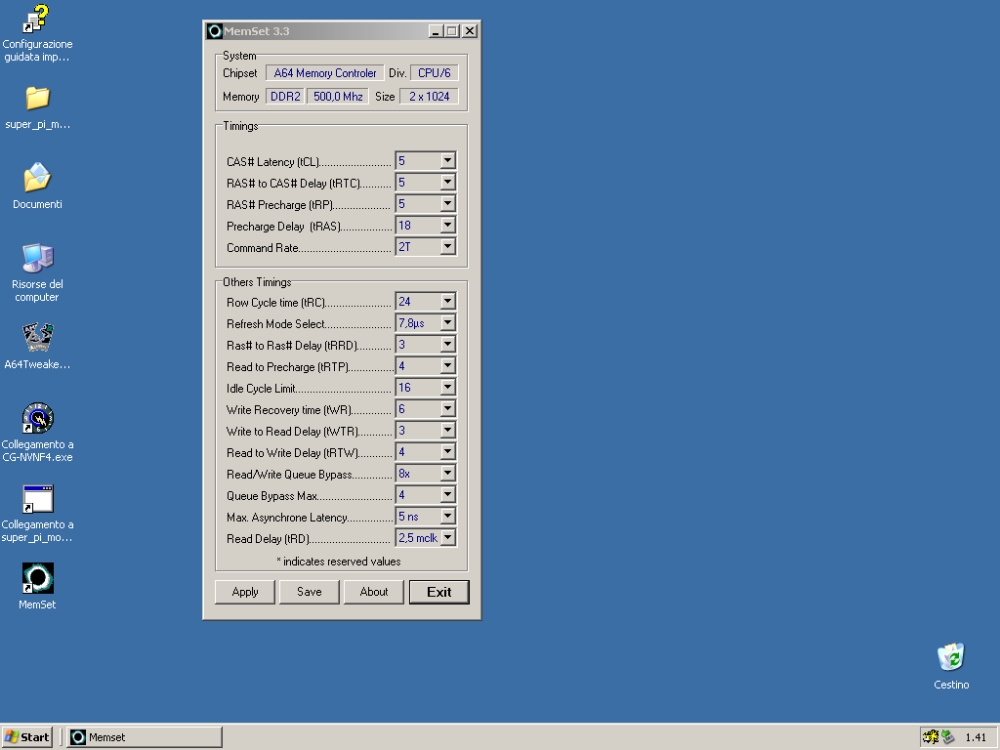Screen dimensions: 1000x750
Task: Open the Idle Cycle Limit dropdown
Action: 448,388
